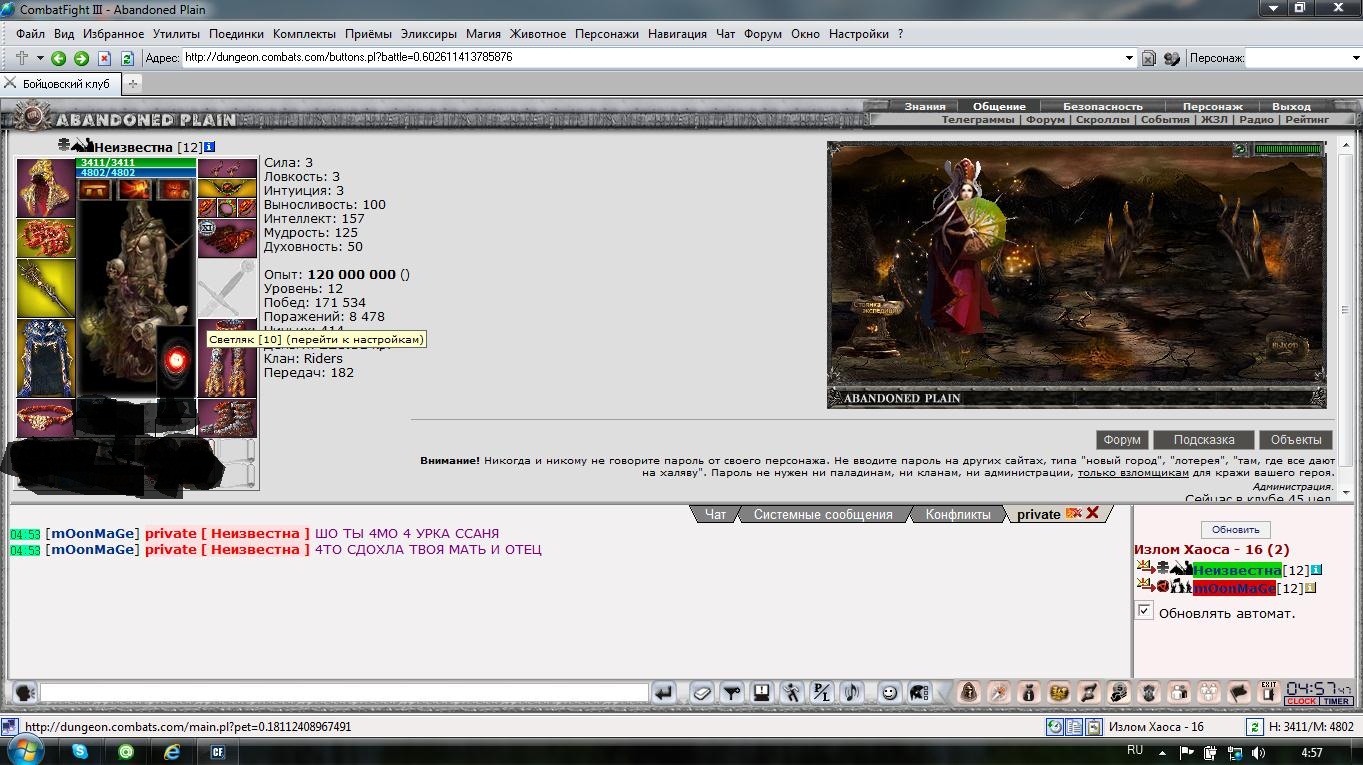Switch to the Конфликты chat tab
Viewport: 1363px width, 765px height.
tap(958, 514)
